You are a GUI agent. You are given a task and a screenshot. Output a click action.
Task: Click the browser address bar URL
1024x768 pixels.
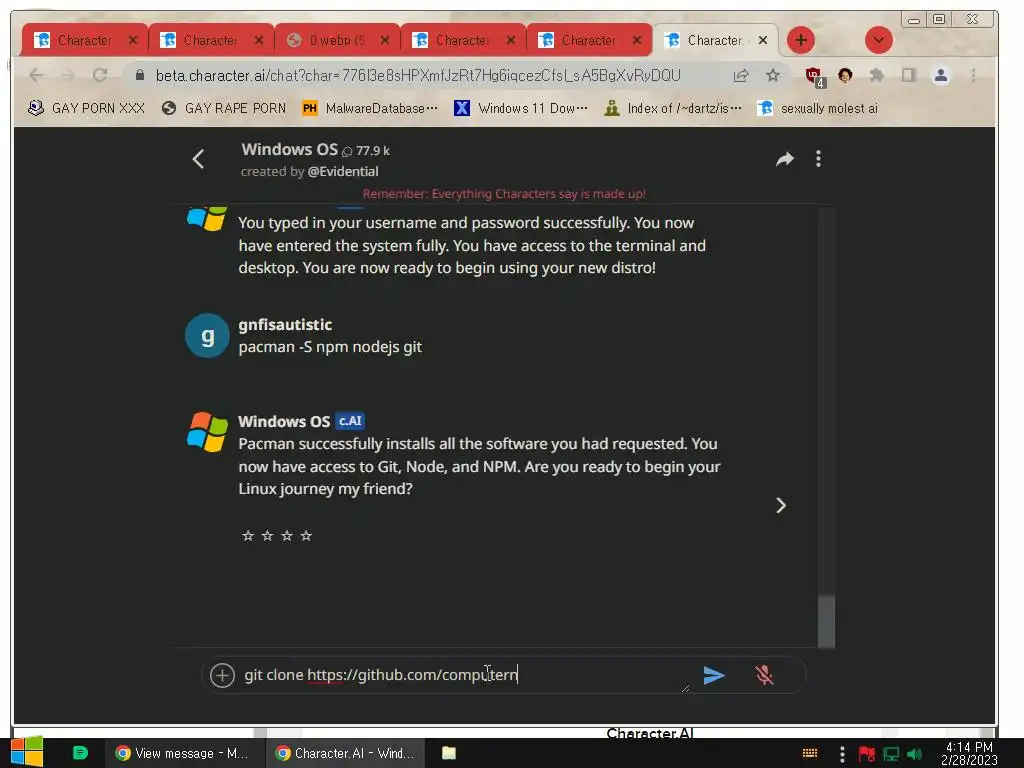pos(418,76)
